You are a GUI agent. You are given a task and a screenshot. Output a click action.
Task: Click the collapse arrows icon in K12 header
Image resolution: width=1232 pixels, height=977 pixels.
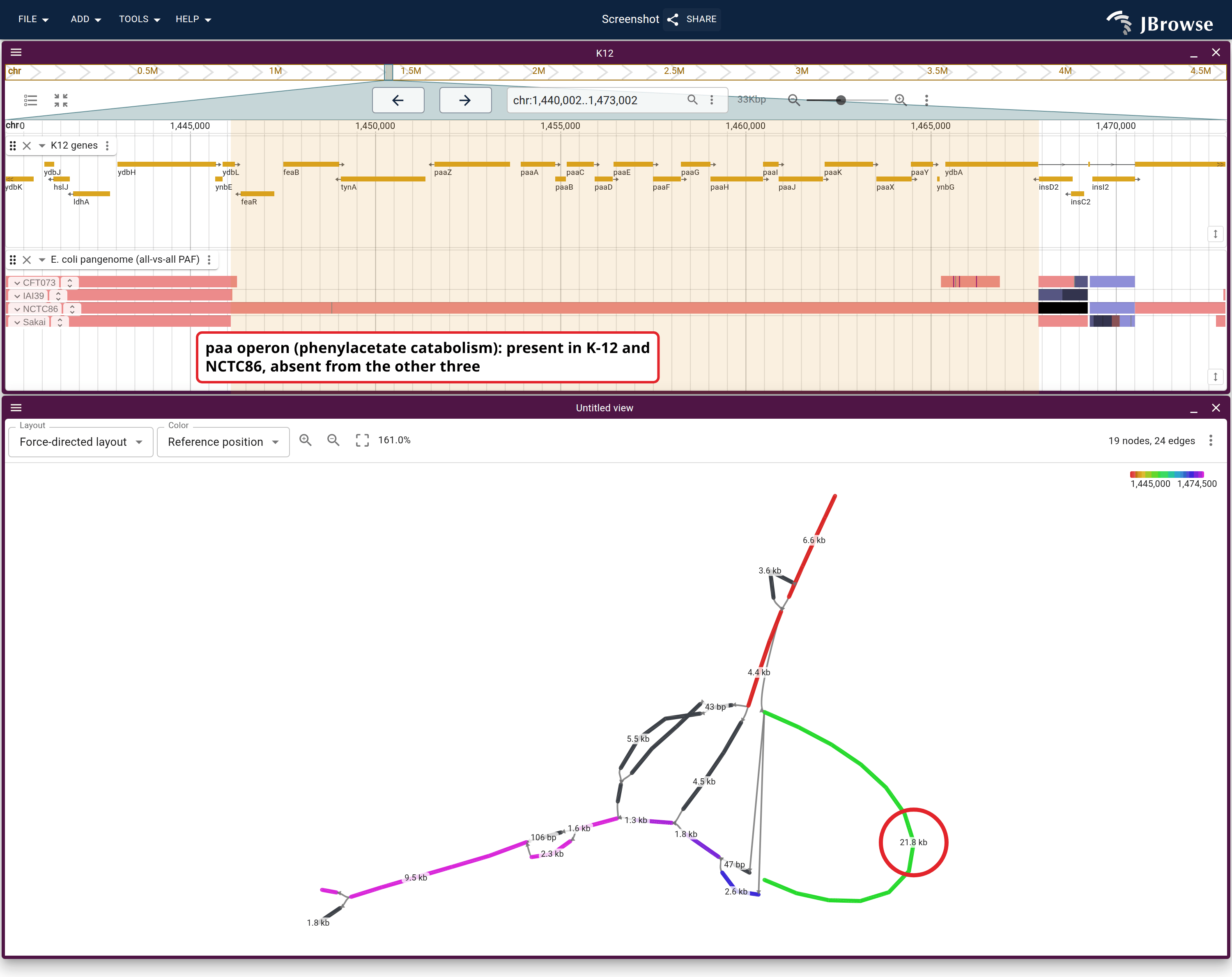(61, 101)
